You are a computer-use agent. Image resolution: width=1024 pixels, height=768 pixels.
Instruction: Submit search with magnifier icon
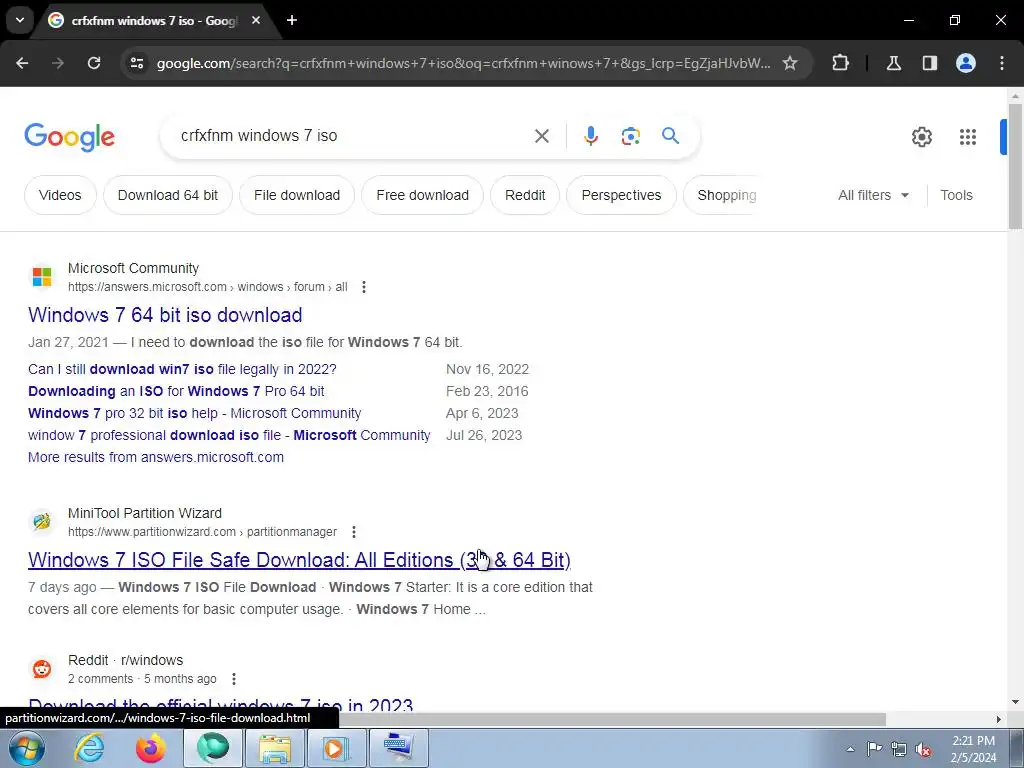671,136
